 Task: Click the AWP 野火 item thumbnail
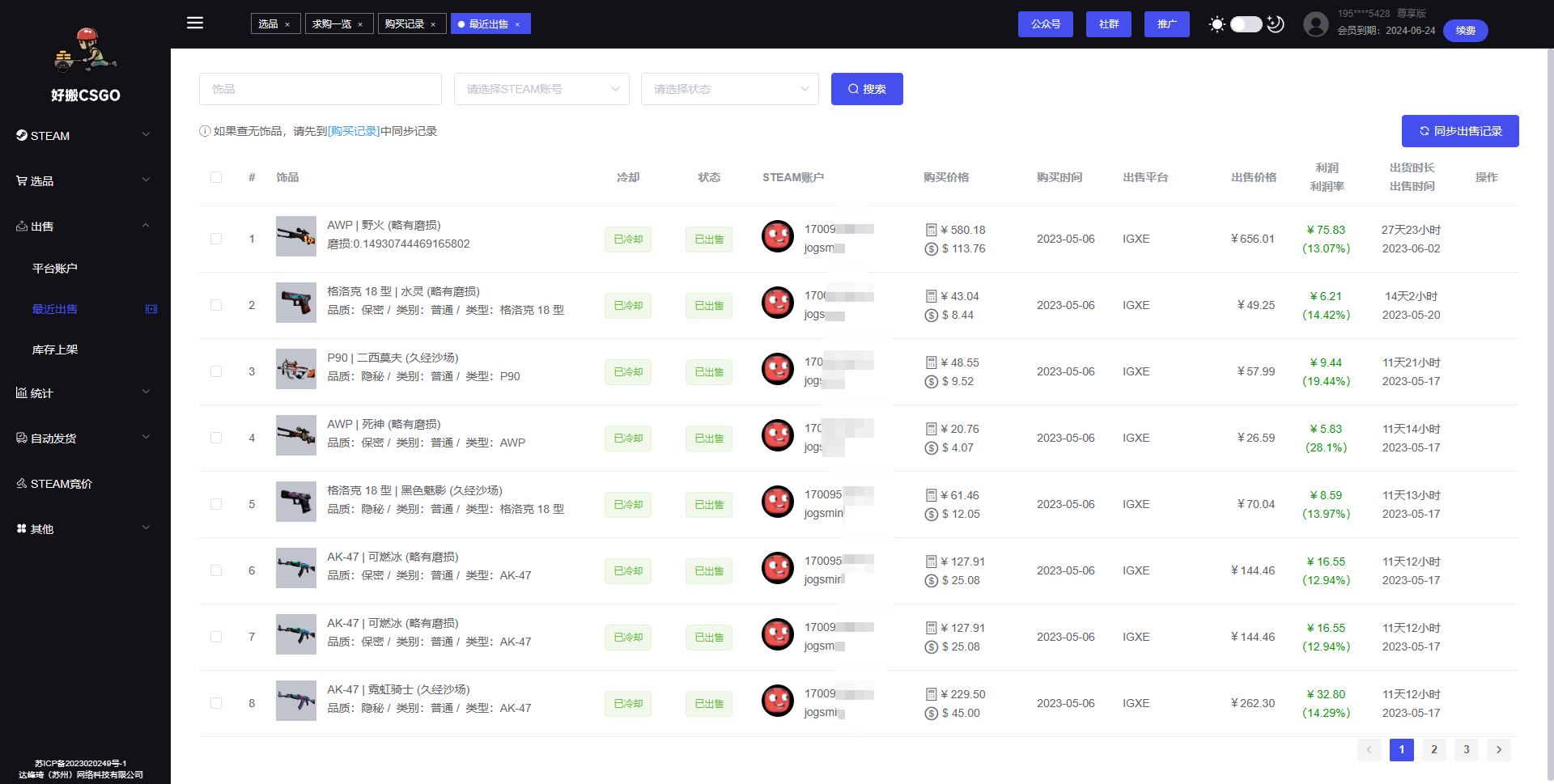click(x=296, y=236)
